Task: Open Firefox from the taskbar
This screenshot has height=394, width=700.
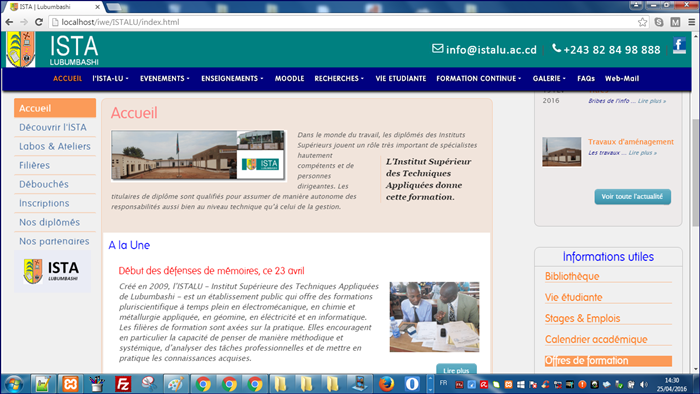Action: [387, 384]
